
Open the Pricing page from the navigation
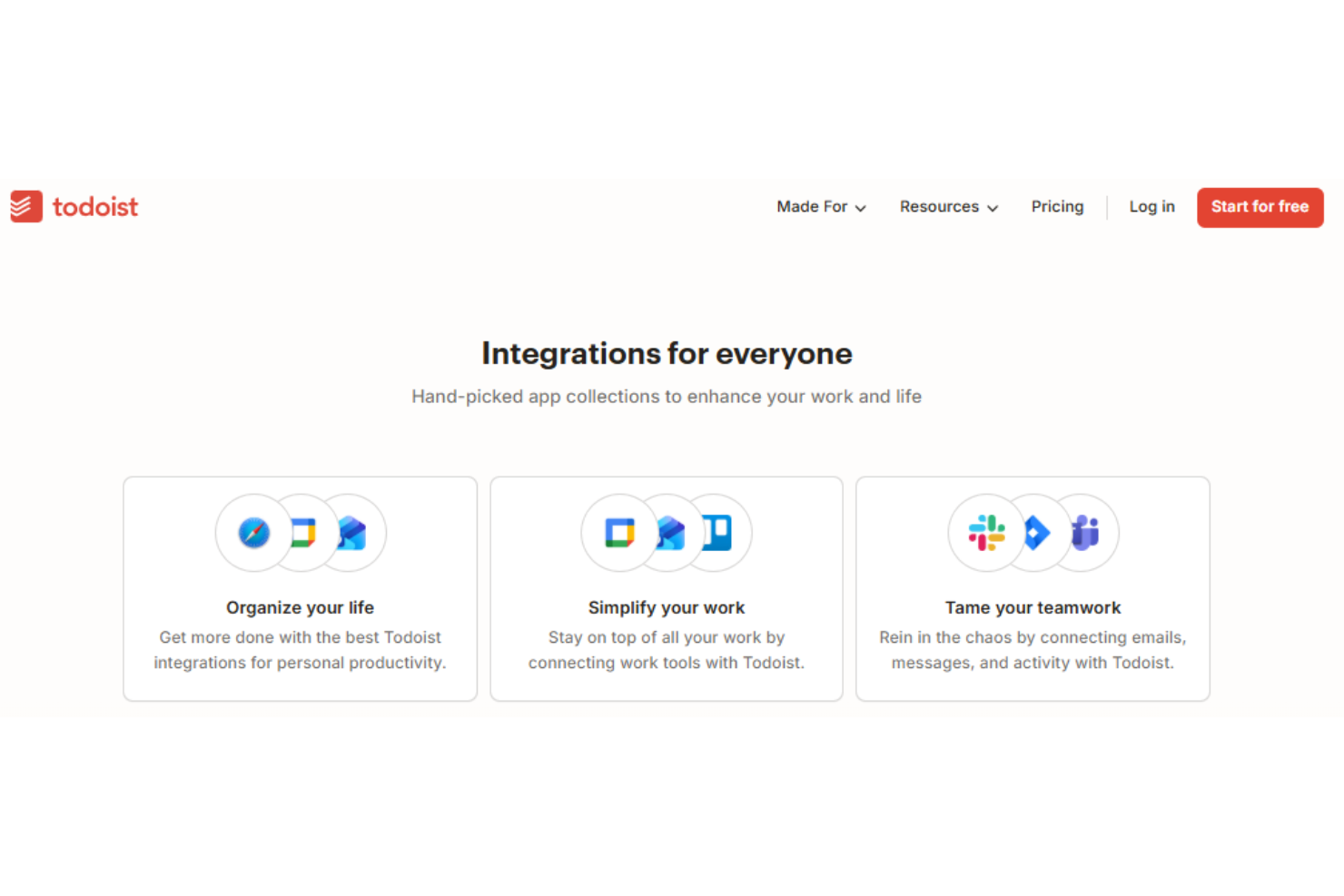tap(1057, 207)
